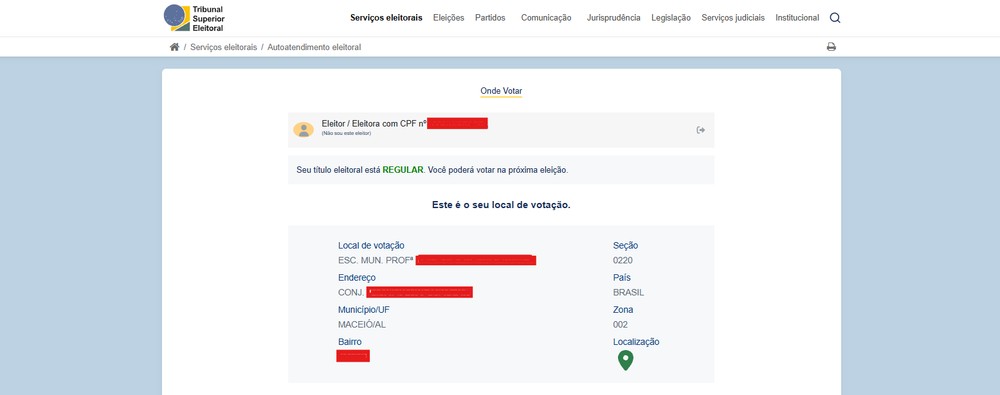This screenshot has width=1000, height=395.
Task: Go to Serviços eleitorais breadcrumb link
Action: pyautogui.click(x=223, y=47)
